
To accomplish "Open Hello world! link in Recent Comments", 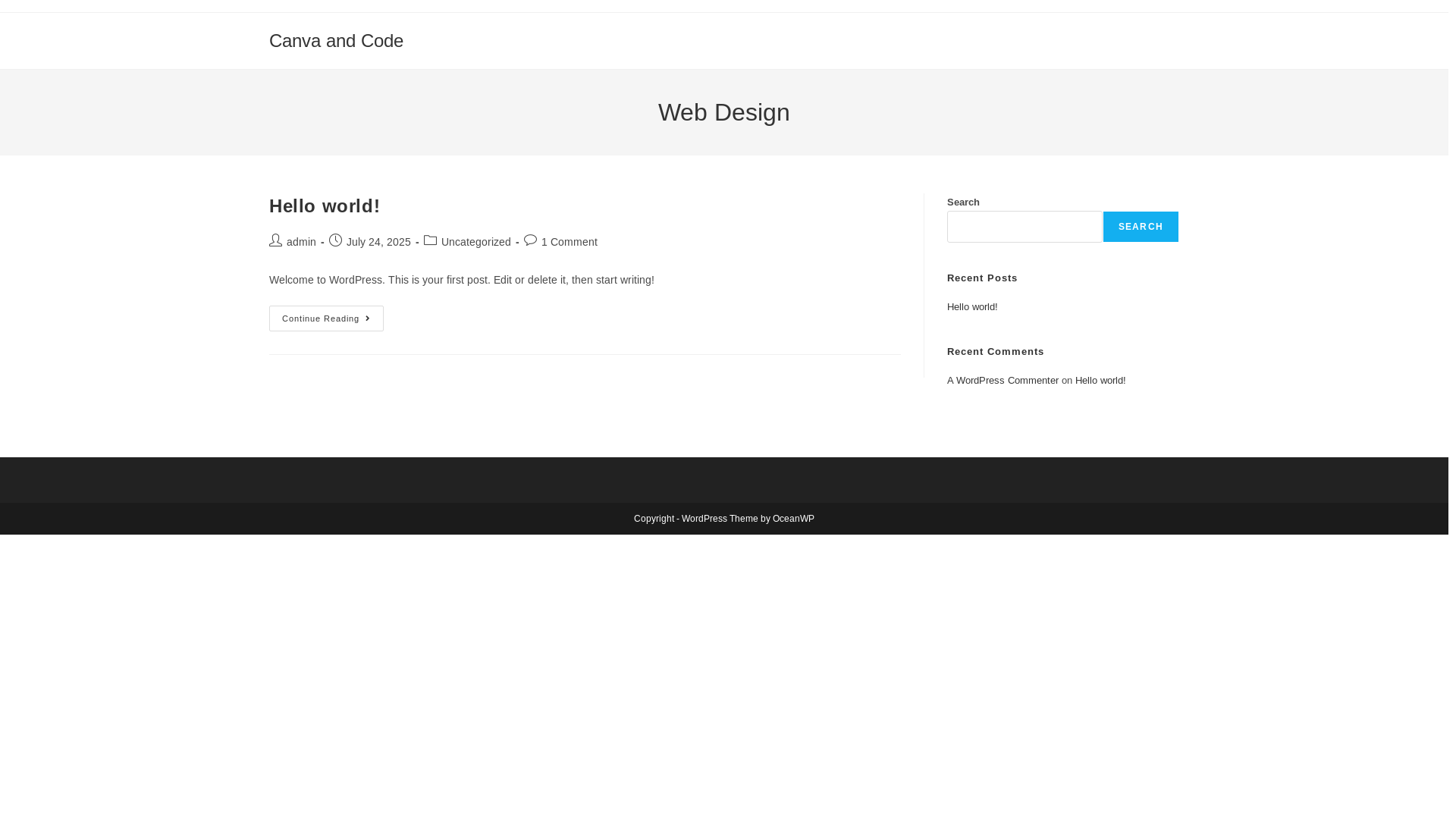I will click(x=1100, y=381).
